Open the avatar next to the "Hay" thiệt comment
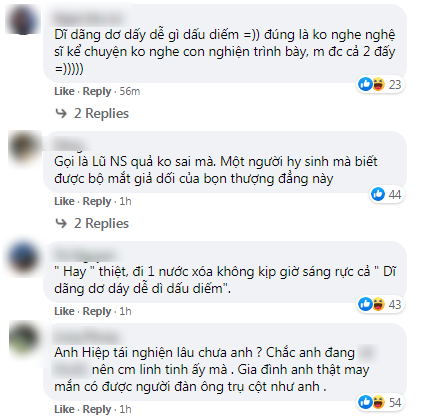Viewport: 438px width, 420px height. pos(23,257)
